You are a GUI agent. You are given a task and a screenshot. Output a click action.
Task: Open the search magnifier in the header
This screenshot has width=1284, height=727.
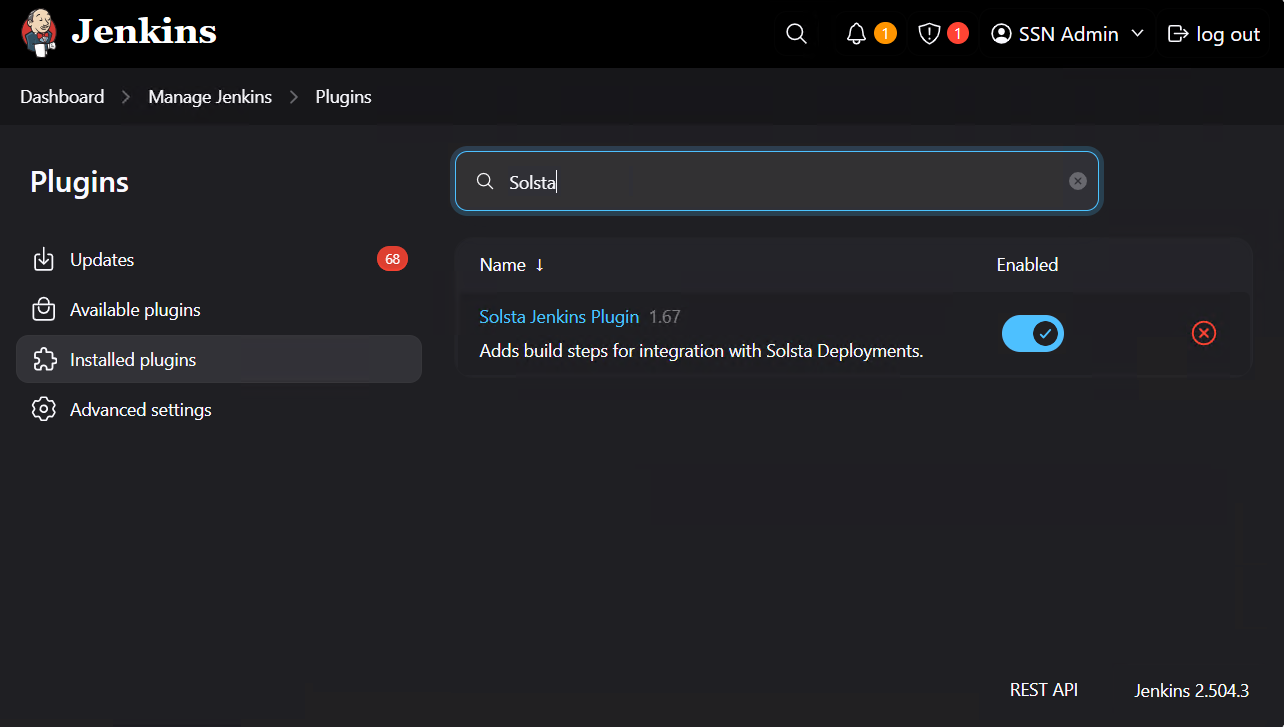(796, 34)
